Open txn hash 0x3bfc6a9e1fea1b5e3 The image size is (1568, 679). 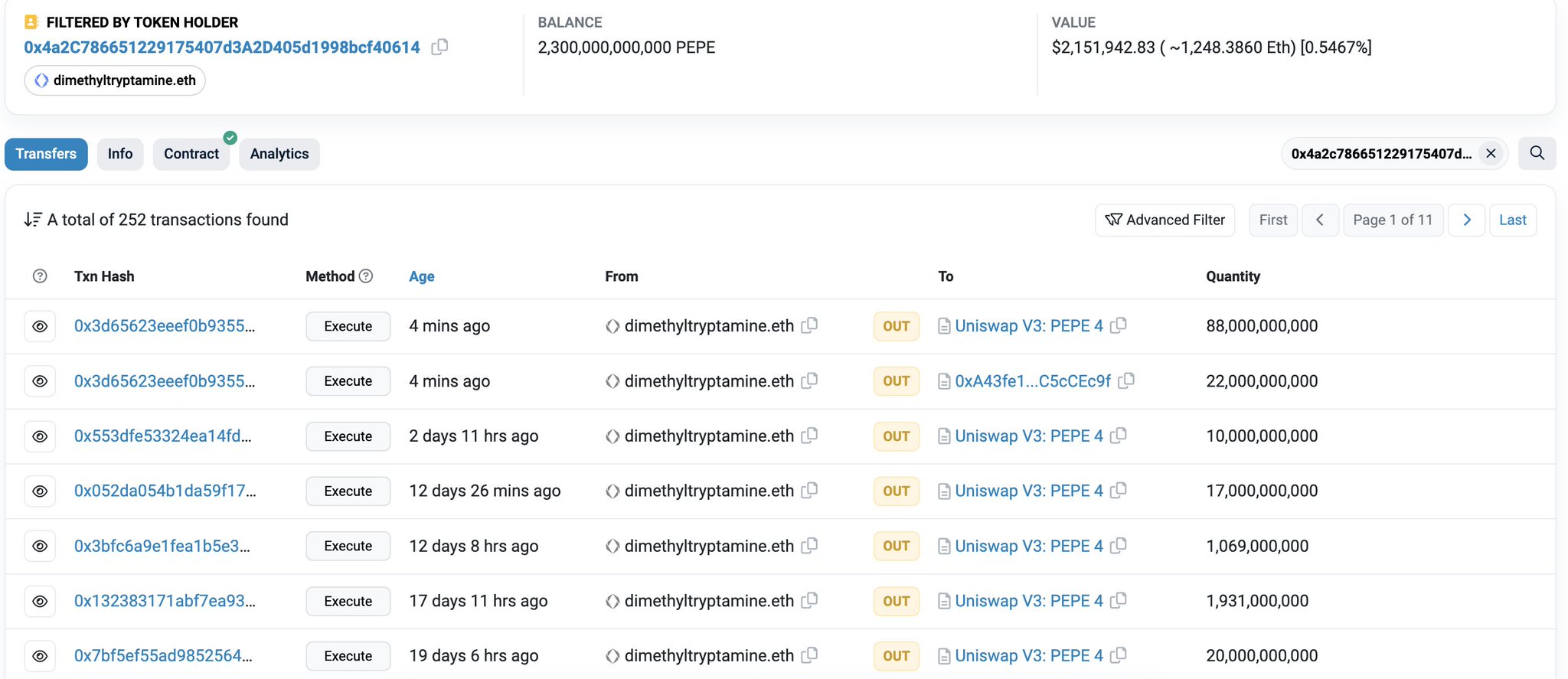pos(162,546)
